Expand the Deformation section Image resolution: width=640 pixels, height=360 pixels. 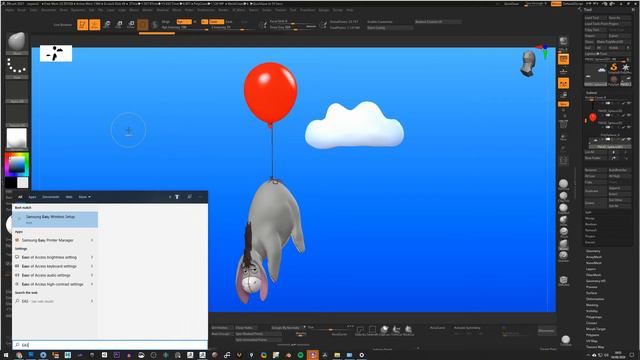pyautogui.click(x=595, y=299)
